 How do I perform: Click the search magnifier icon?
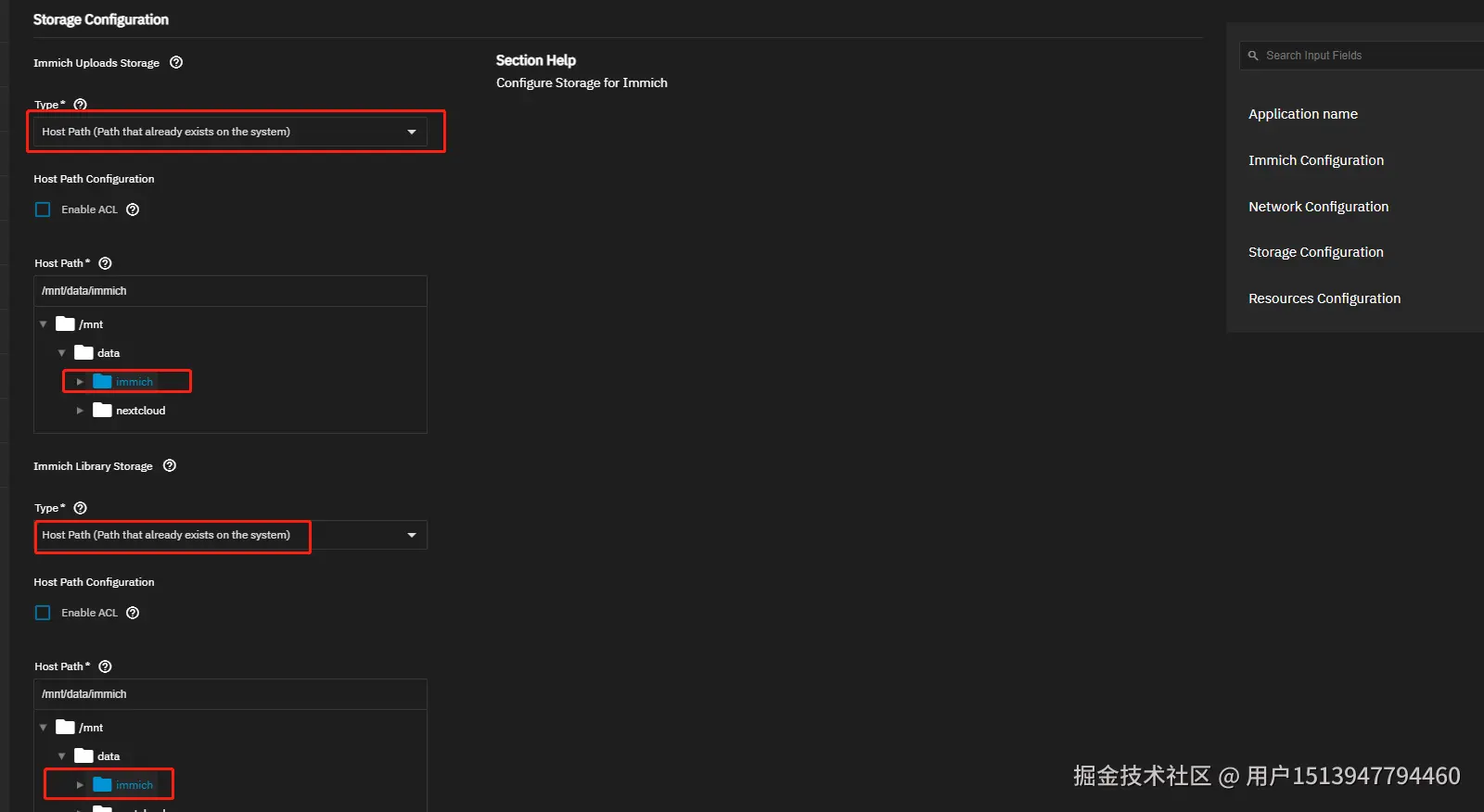point(1253,56)
